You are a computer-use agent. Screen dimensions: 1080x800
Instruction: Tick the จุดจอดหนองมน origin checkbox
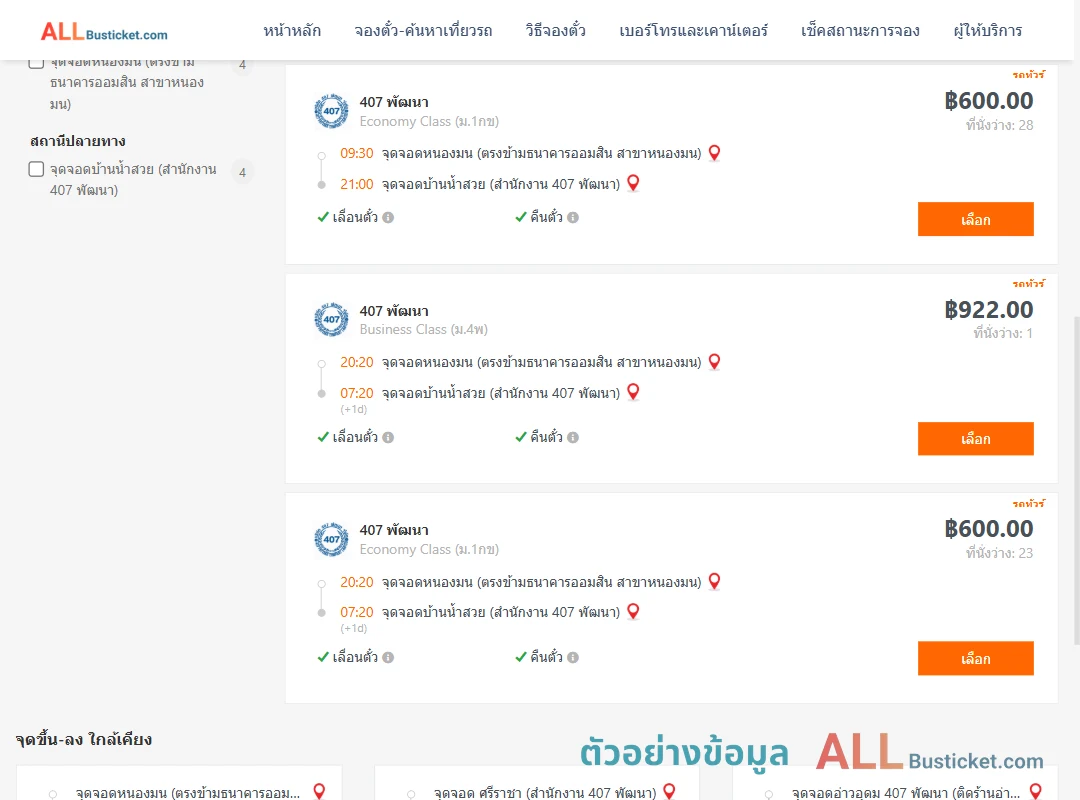pos(37,62)
